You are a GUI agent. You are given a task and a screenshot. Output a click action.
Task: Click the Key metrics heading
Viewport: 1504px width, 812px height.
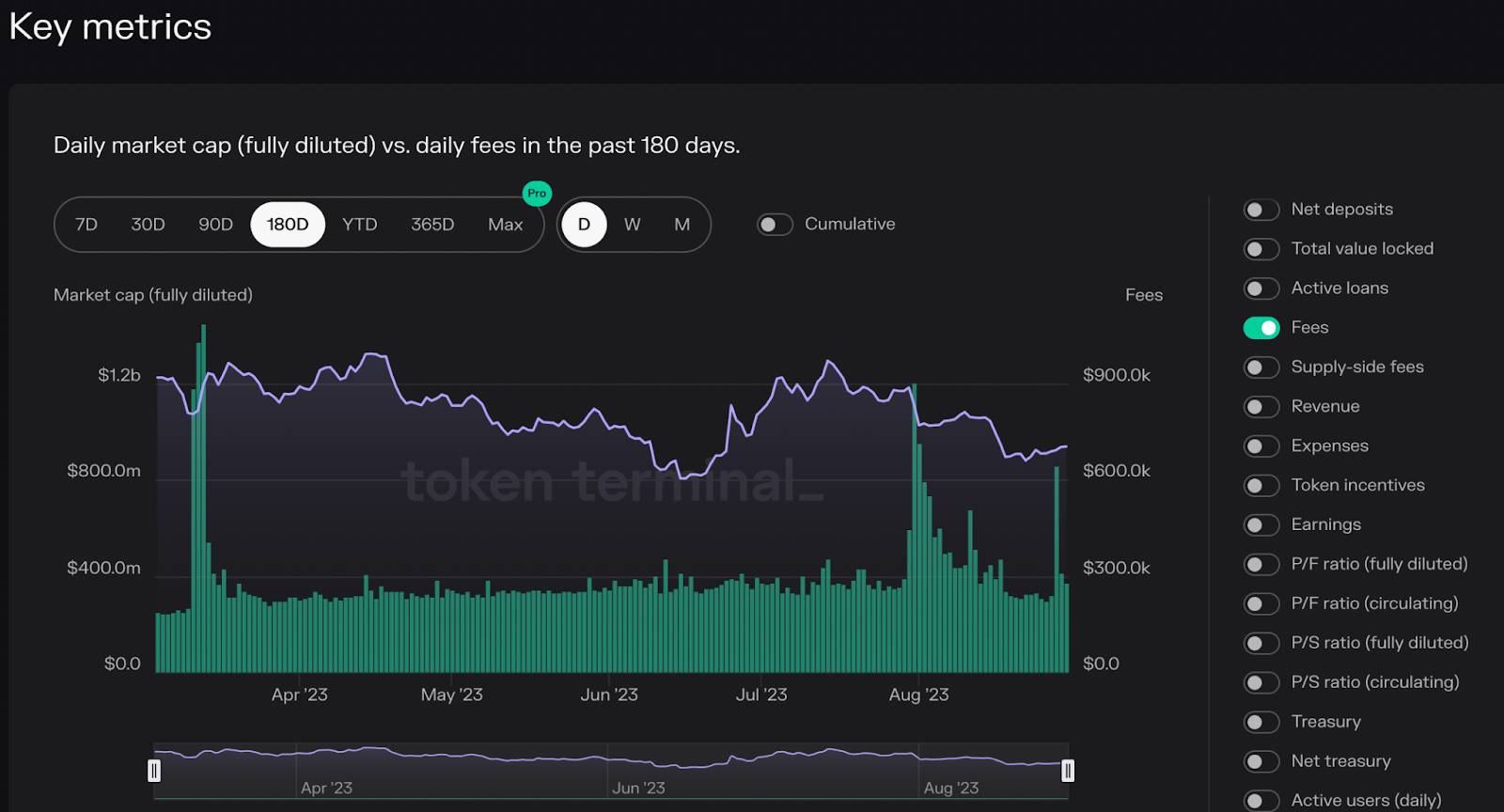110,27
